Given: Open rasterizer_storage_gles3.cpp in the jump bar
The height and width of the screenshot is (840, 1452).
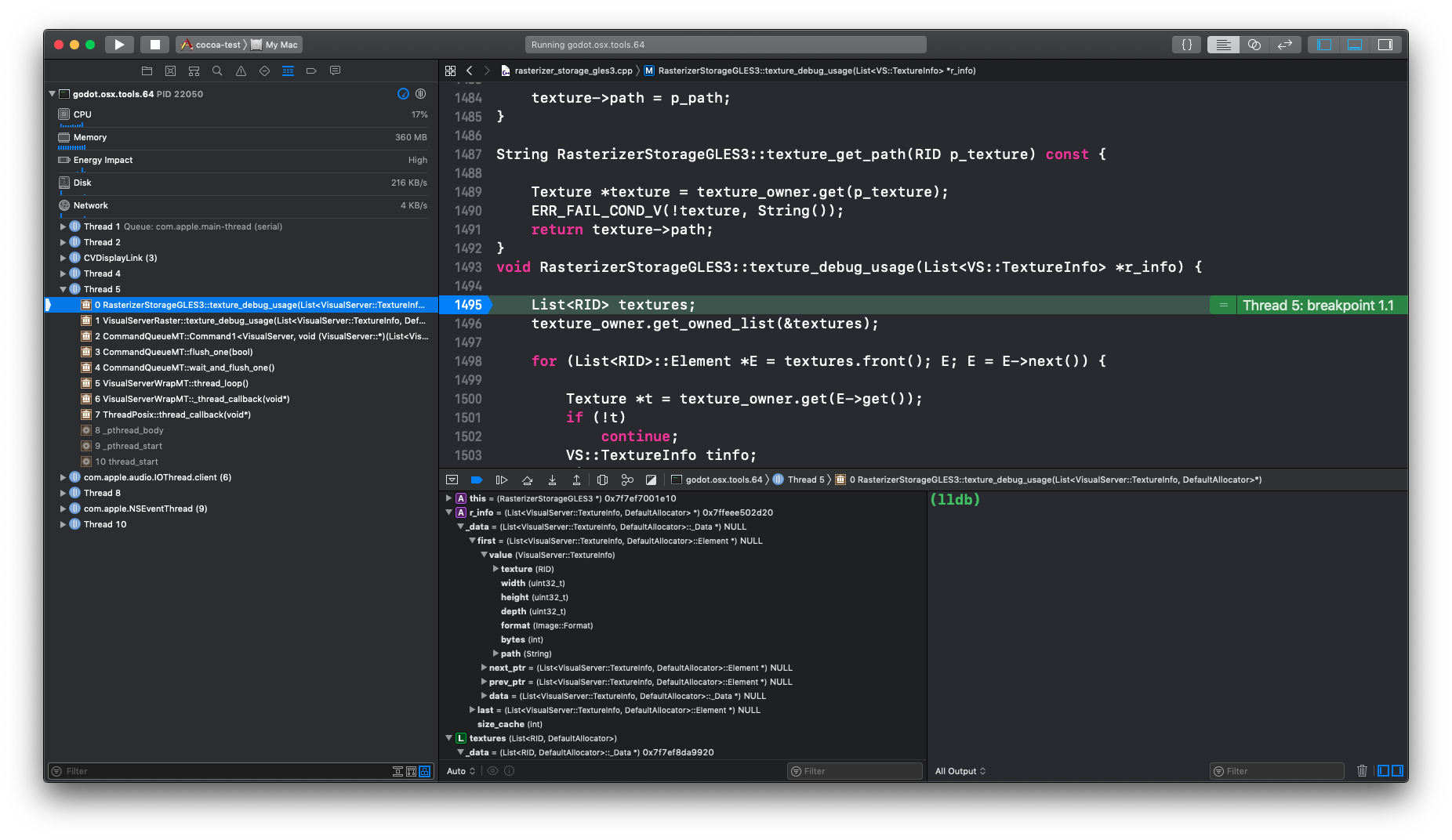Looking at the screenshot, I should pyautogui.click(x=570, y=71).
